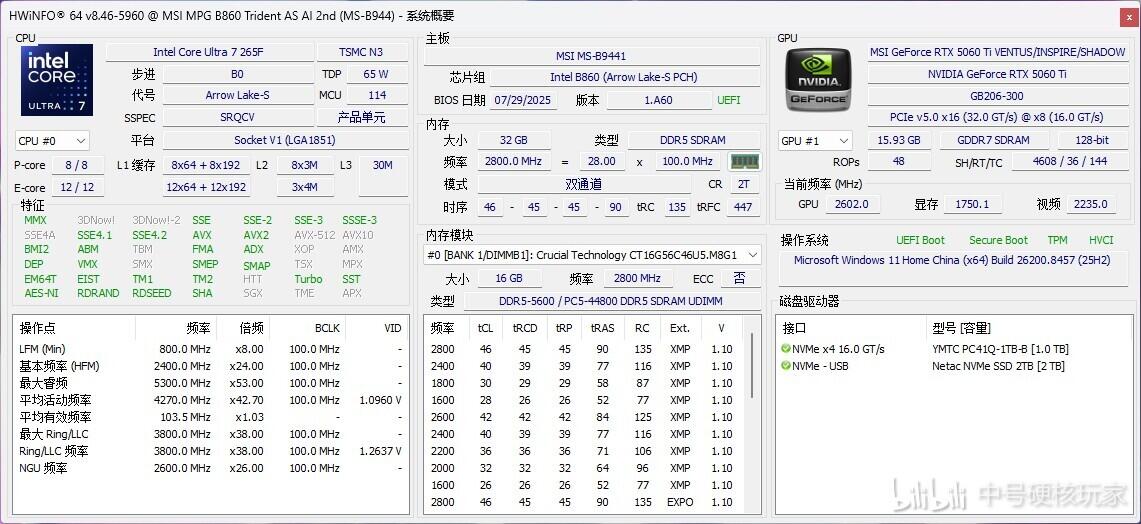The height and width of the screenshot is (524, 1141).
Task: Click the Microsoft Windows 11 Home China build text
Action: pyautogui.click(x=952, y=260)
